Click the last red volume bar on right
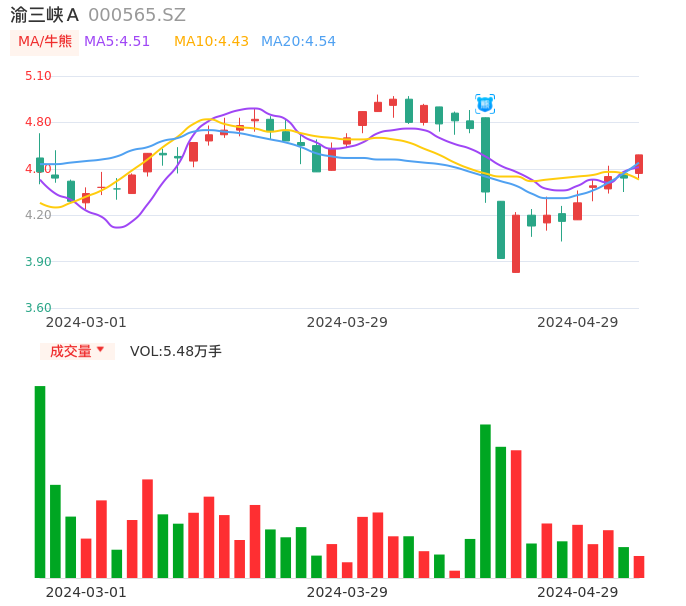Screen dimensions: 686x606 pyautogui.click(x=639, y=567)
